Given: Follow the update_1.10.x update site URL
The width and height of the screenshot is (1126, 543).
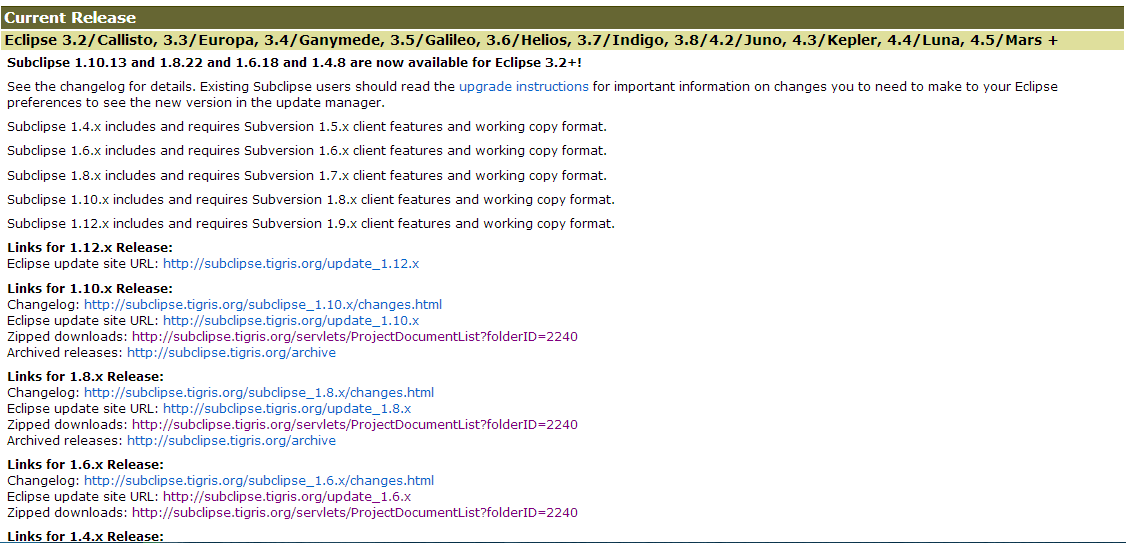Looking at the screenshot, I should [x=291, y=320].
